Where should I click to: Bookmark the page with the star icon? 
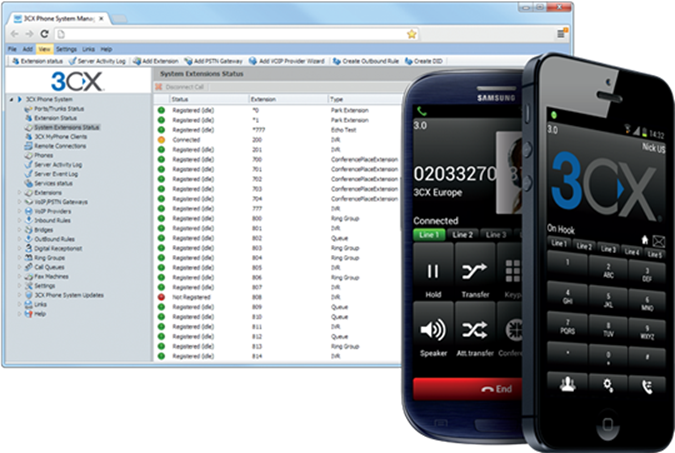pos(412,34)
